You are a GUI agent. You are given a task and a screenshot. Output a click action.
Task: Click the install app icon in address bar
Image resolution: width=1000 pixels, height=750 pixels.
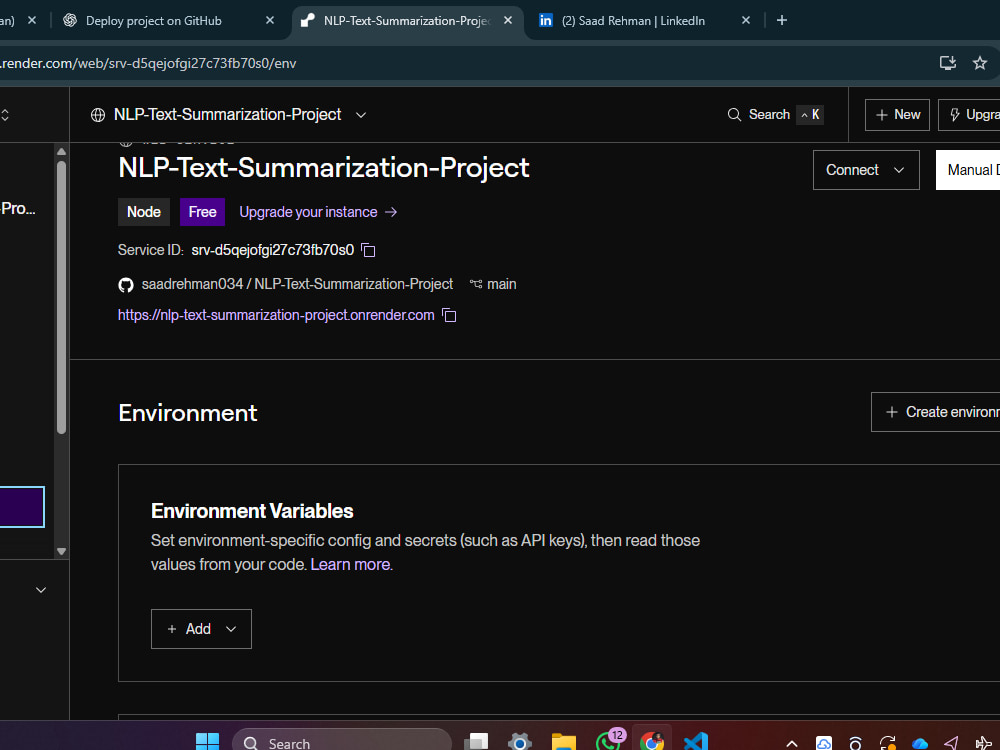(x=948, y=62)
